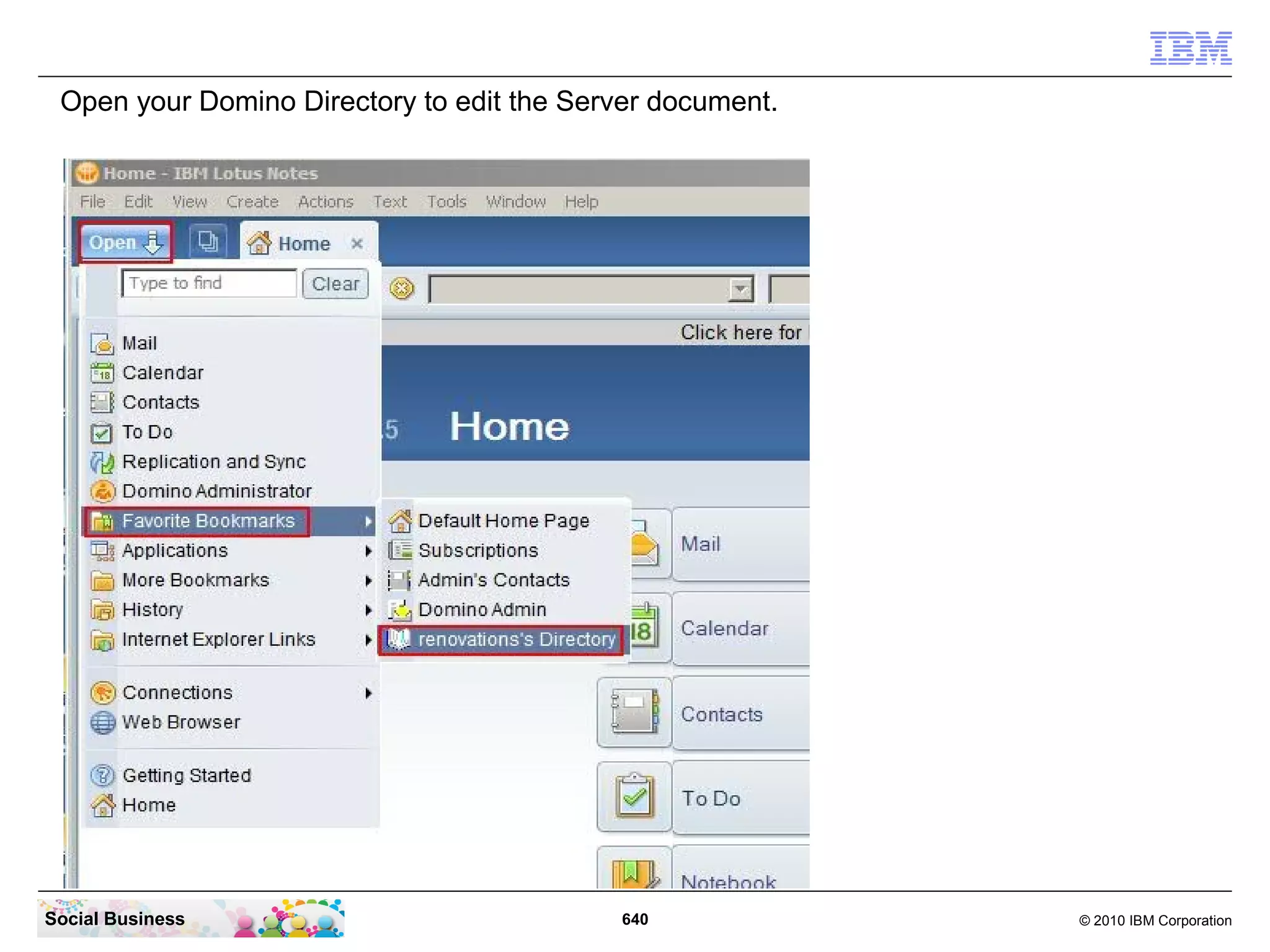Click the Click here for banner text
This screenshot has height=952, width=1270.
click(x=743, y=332)
